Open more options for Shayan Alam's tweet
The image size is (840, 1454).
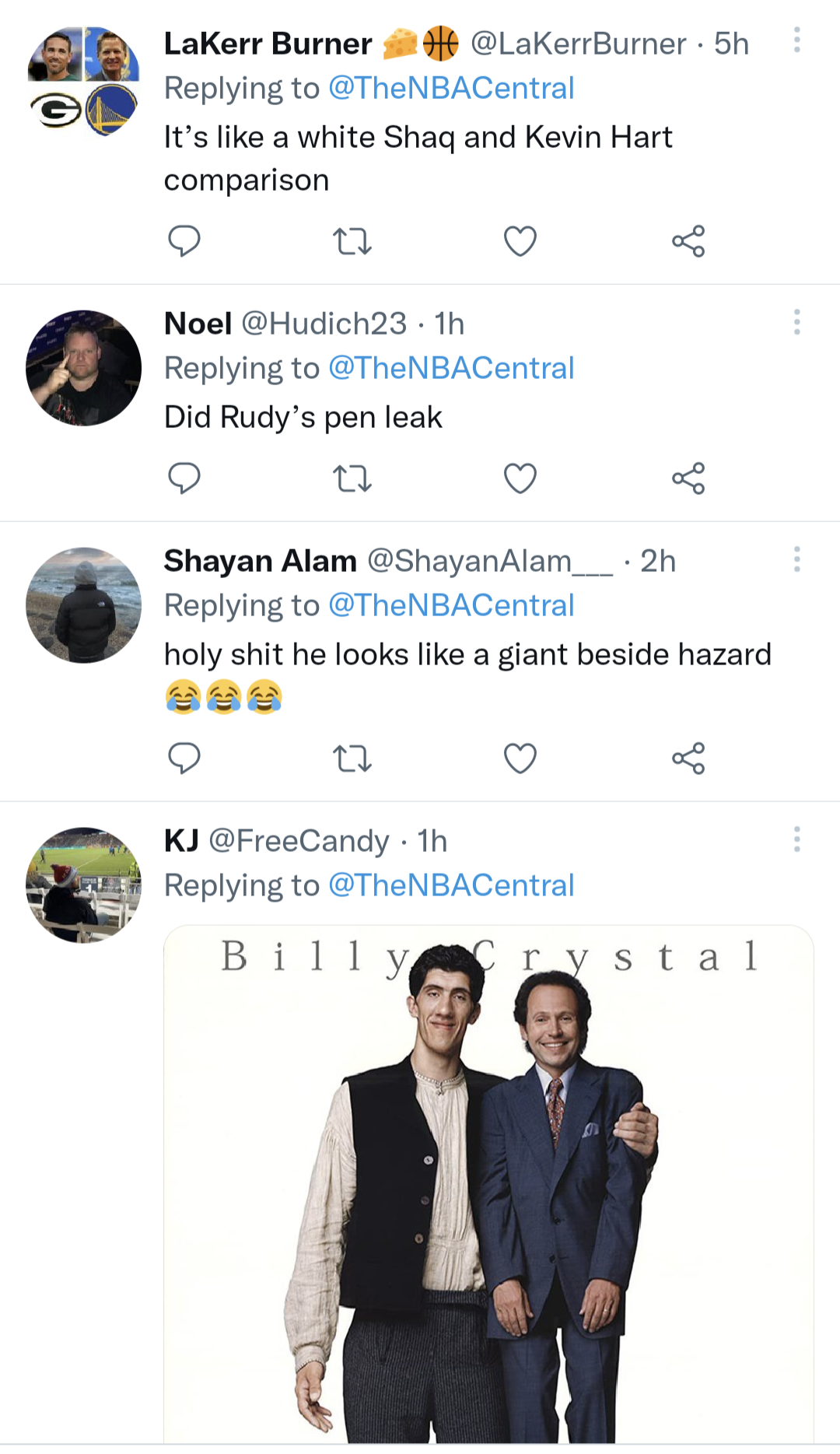(x=796, y=559)
